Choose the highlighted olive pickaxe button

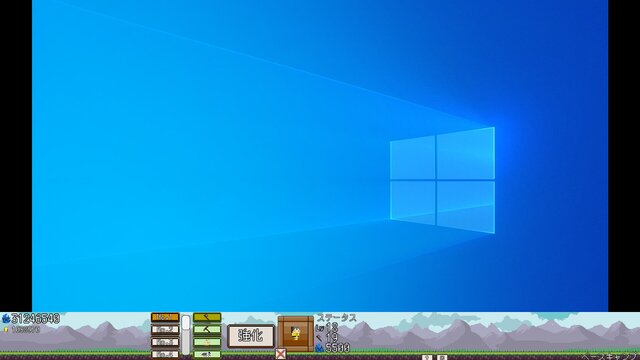(207, 317)
